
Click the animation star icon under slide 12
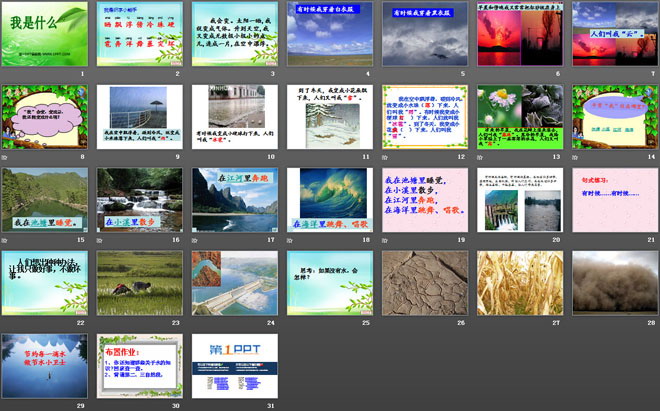click(386, 157)
